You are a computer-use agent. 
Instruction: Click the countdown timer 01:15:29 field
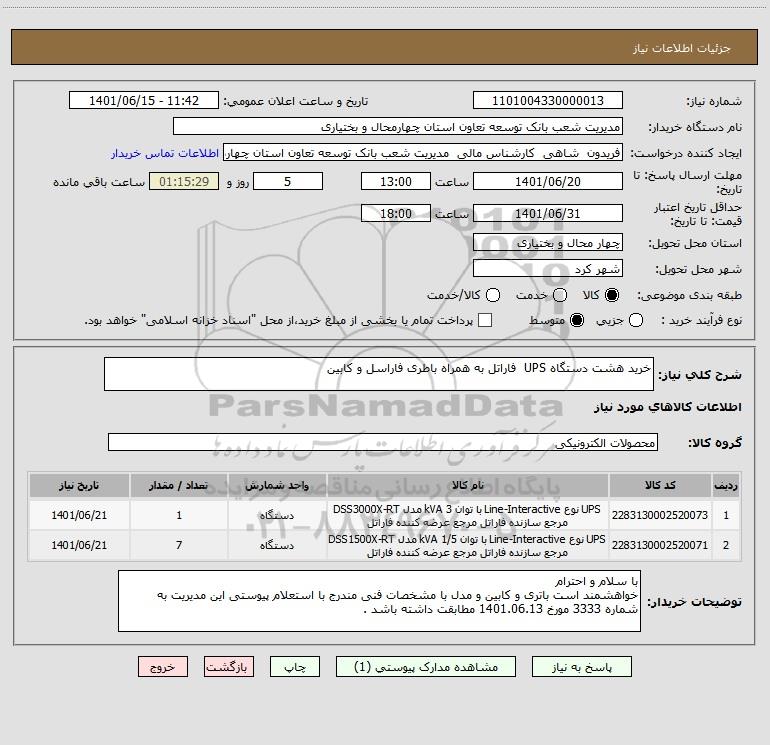[184, 181]
